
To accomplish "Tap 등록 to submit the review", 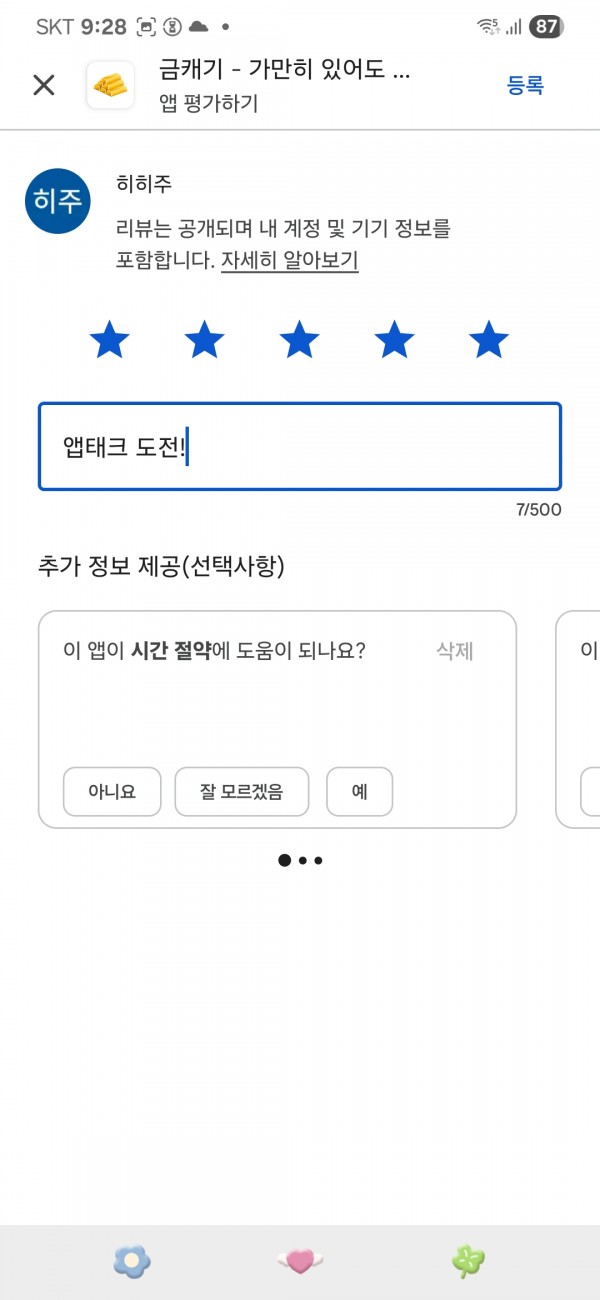I will pyautogui.click(x=525, y=86).
